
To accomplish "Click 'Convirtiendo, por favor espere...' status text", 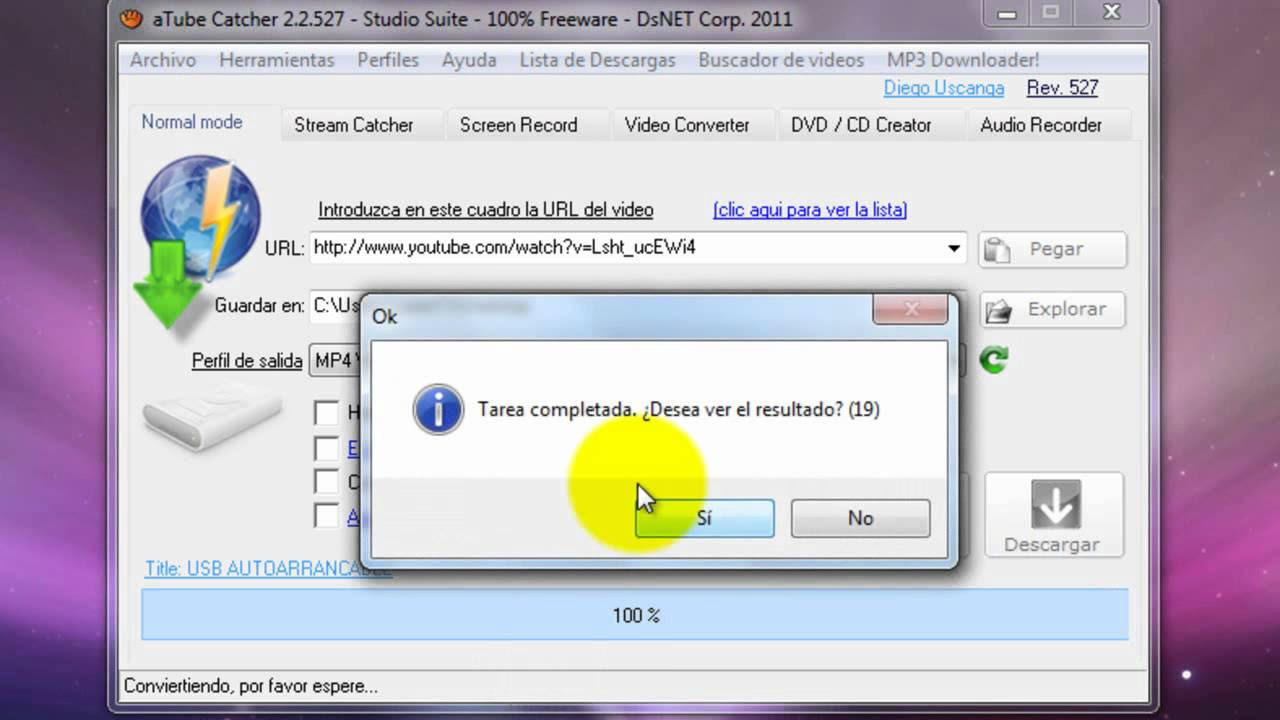I will pos(250,687).
